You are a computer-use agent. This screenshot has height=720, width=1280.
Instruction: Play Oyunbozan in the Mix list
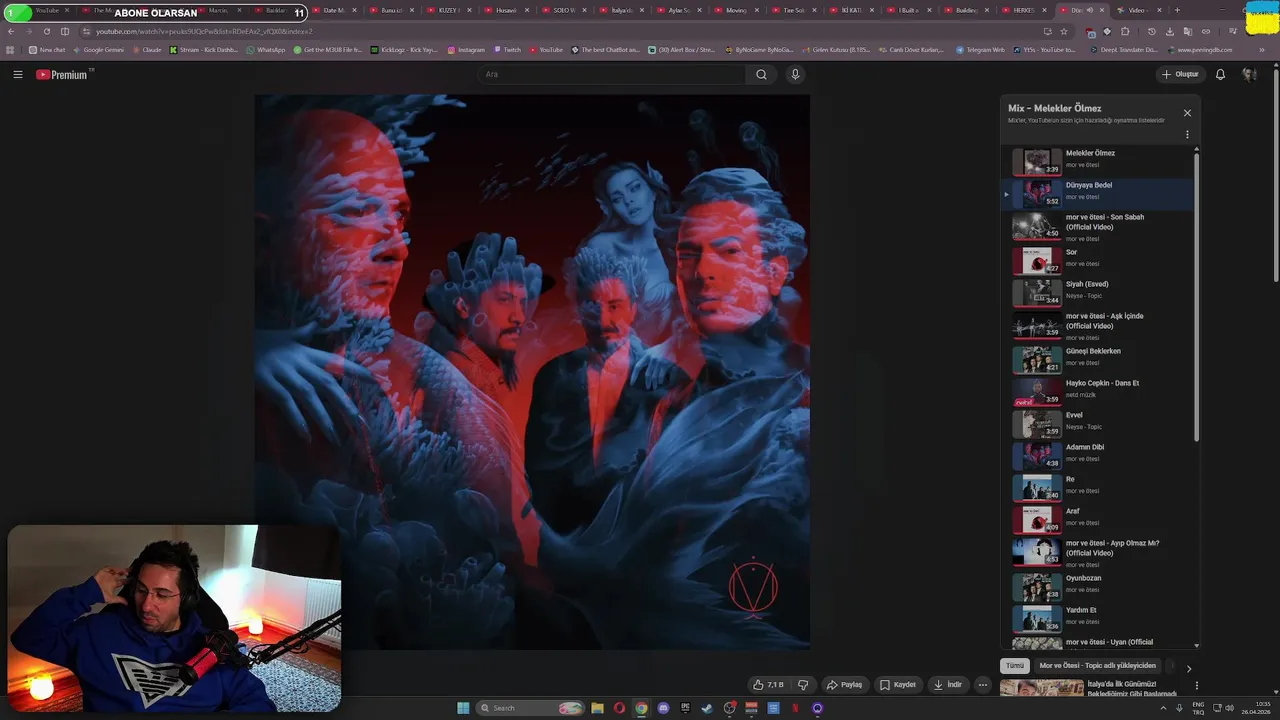coord(1098,586)
